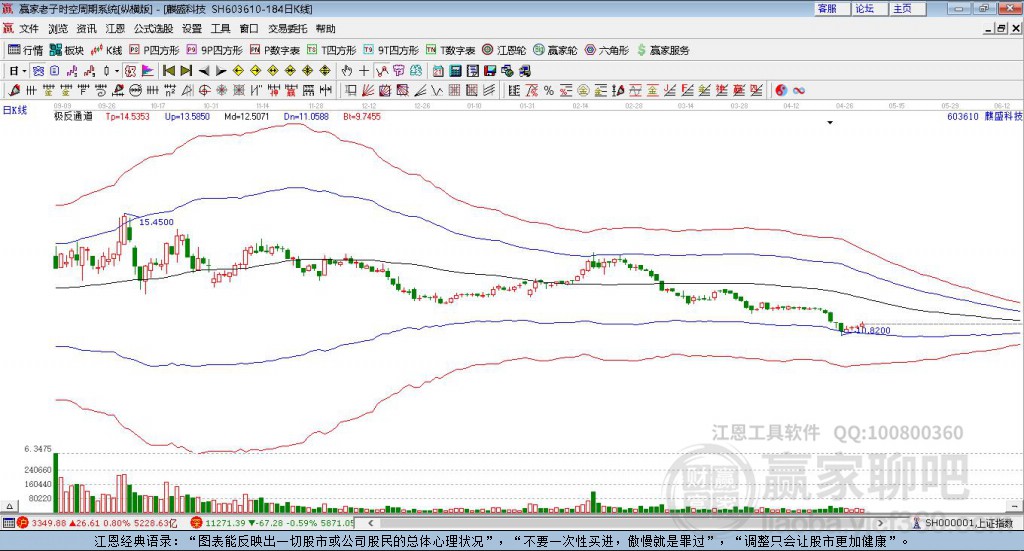
Task: Click the Tp=14.5353 indicator value
Action: click(127, 116)
